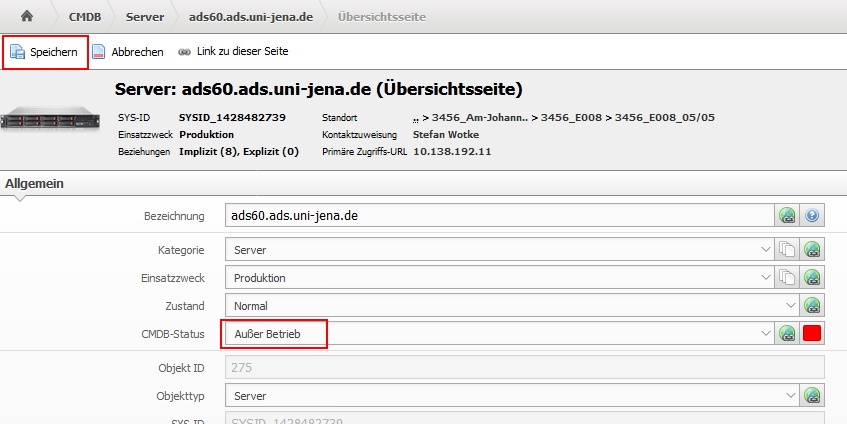The height and width of the screenshot is (424, 847).
Task: Click the Stefan Wotke contact name
Action: pyautogui.click(x=446, y=134)
